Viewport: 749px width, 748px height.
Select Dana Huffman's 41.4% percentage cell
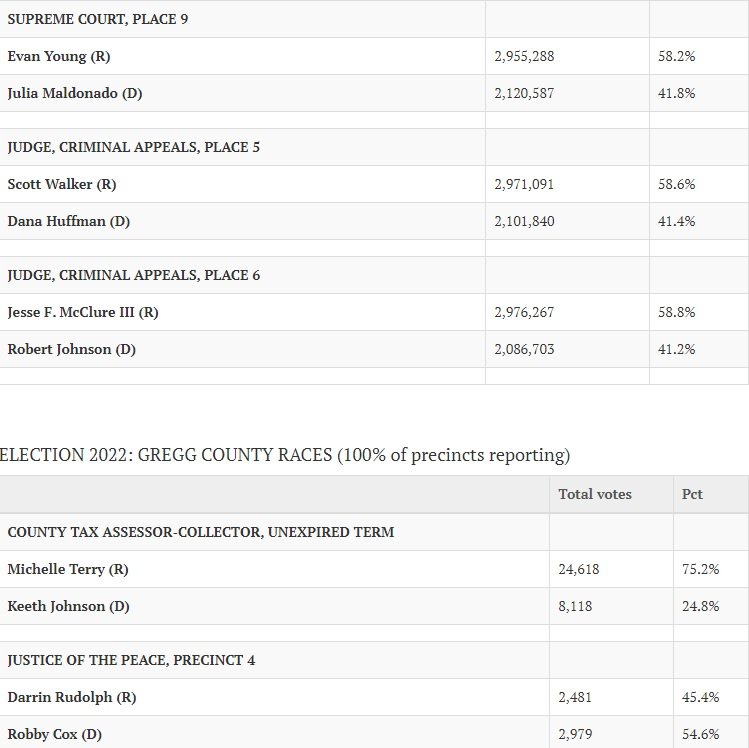click(699, 221)
